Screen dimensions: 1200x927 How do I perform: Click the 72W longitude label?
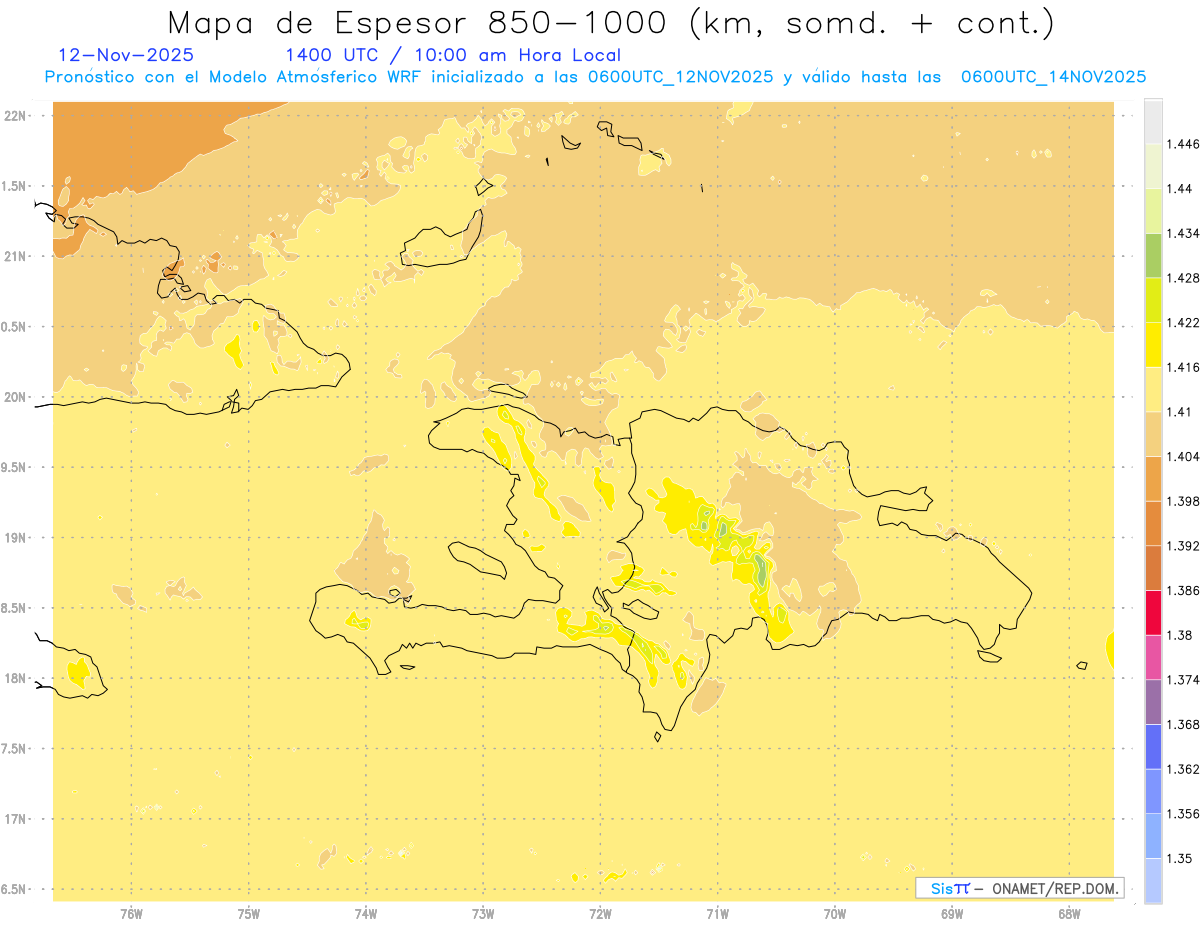(x=600, y=913)
